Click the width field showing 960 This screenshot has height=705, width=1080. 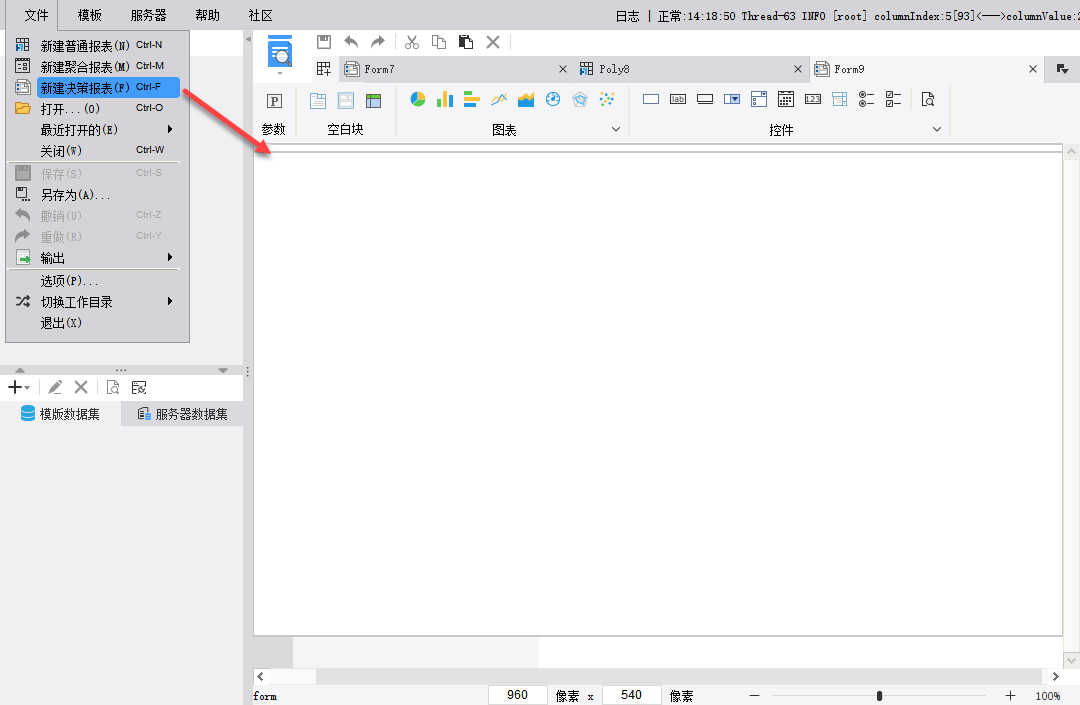pyautogui.click(x=518, y=695)
